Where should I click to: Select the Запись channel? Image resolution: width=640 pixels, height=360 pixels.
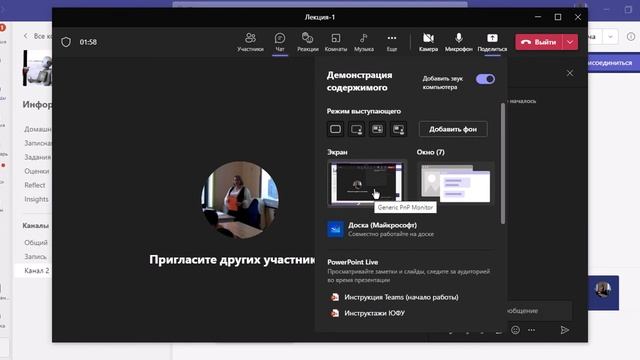pyautogui.click(x=35, y=256)
